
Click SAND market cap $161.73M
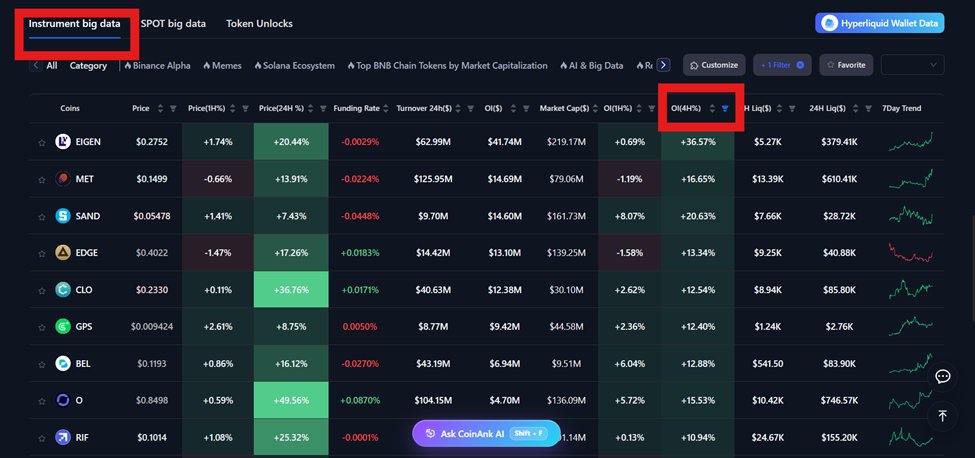pos(566,216)
